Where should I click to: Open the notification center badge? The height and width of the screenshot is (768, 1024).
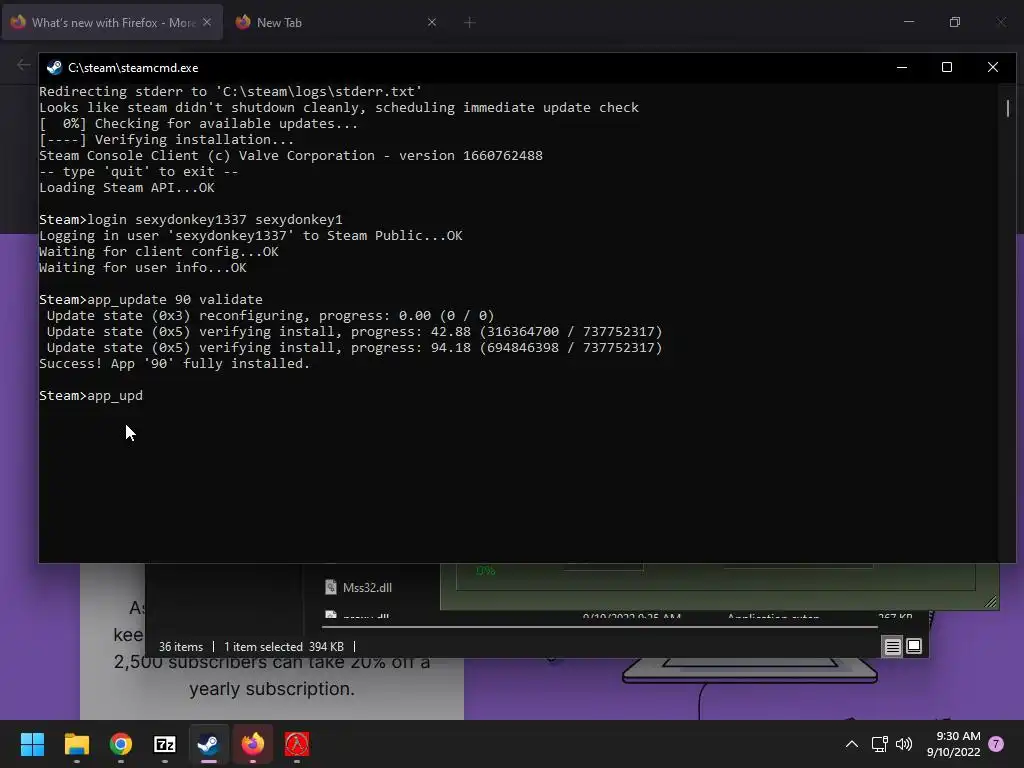[996, 744]
